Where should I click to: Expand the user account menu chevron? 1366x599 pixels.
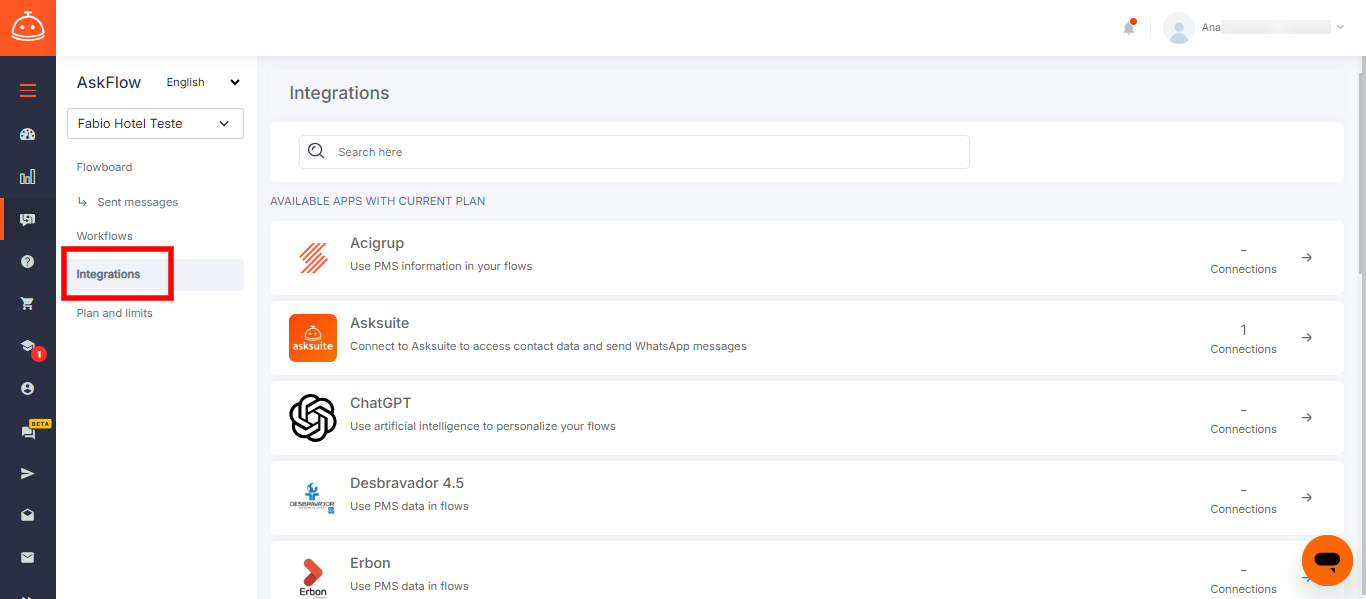coord(1340,28)
